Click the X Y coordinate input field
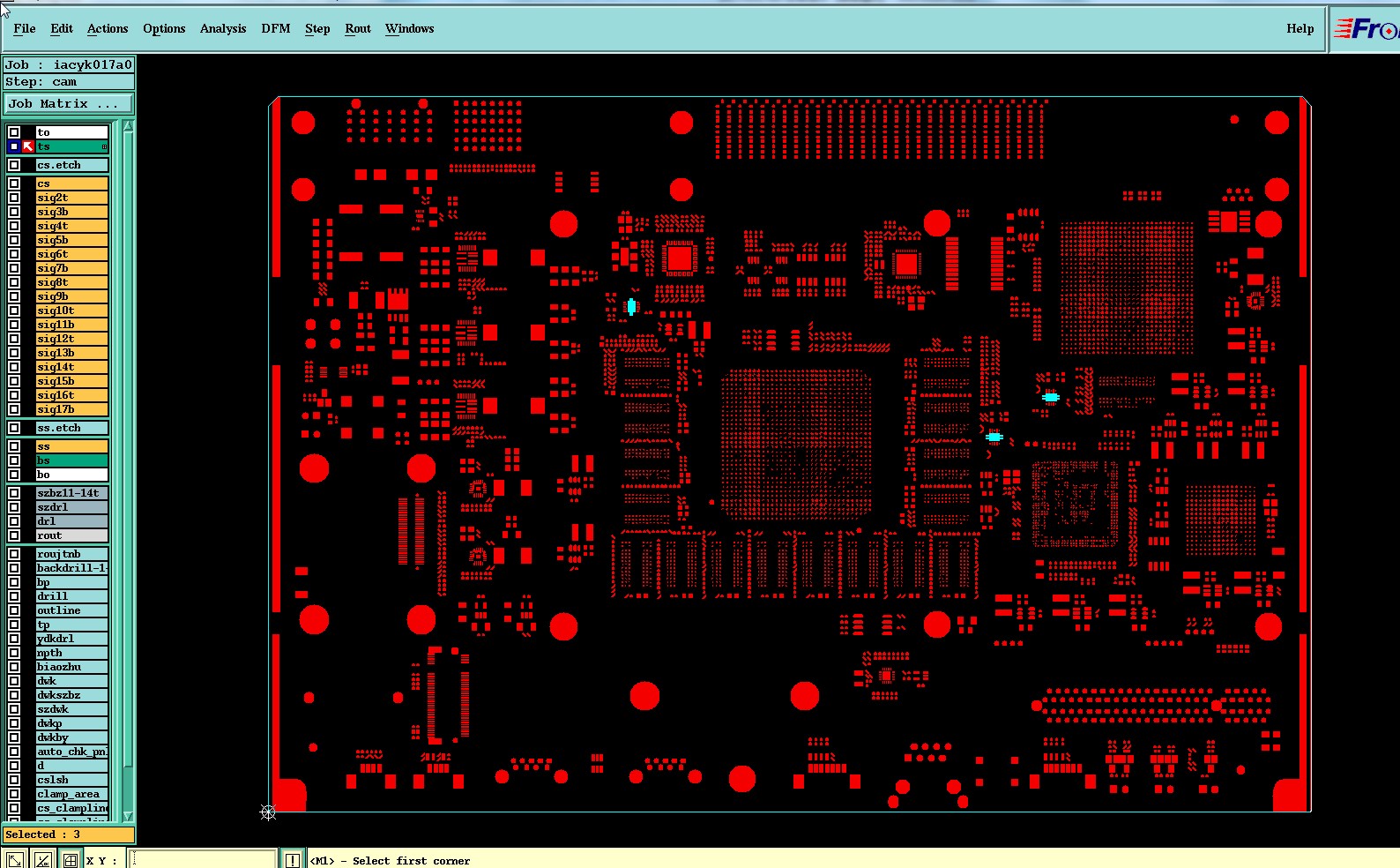Image resolution: width=1400 pixels, height=868 pixels. 203,859
